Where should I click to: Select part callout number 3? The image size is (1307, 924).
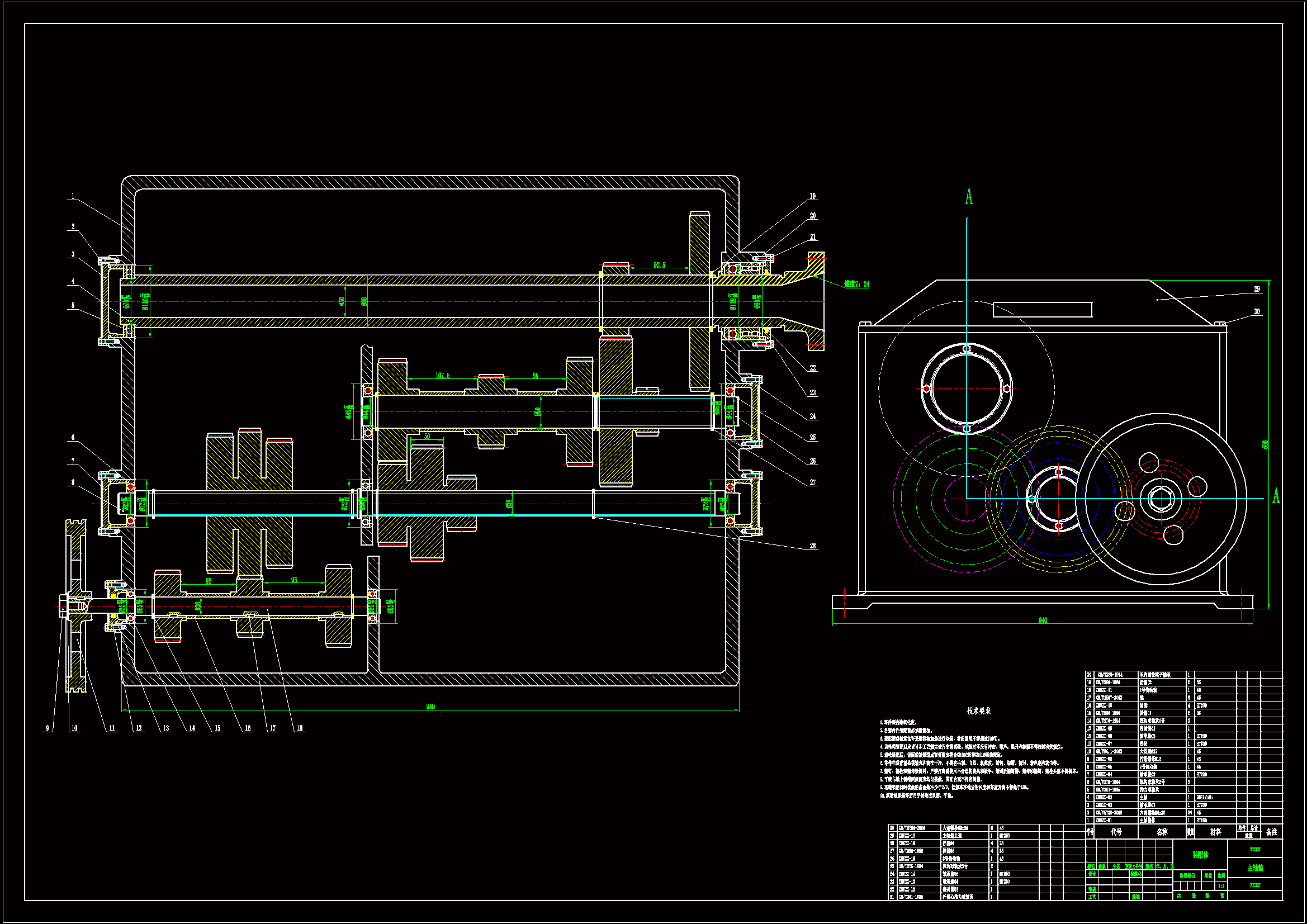click(x=73, y=254)
